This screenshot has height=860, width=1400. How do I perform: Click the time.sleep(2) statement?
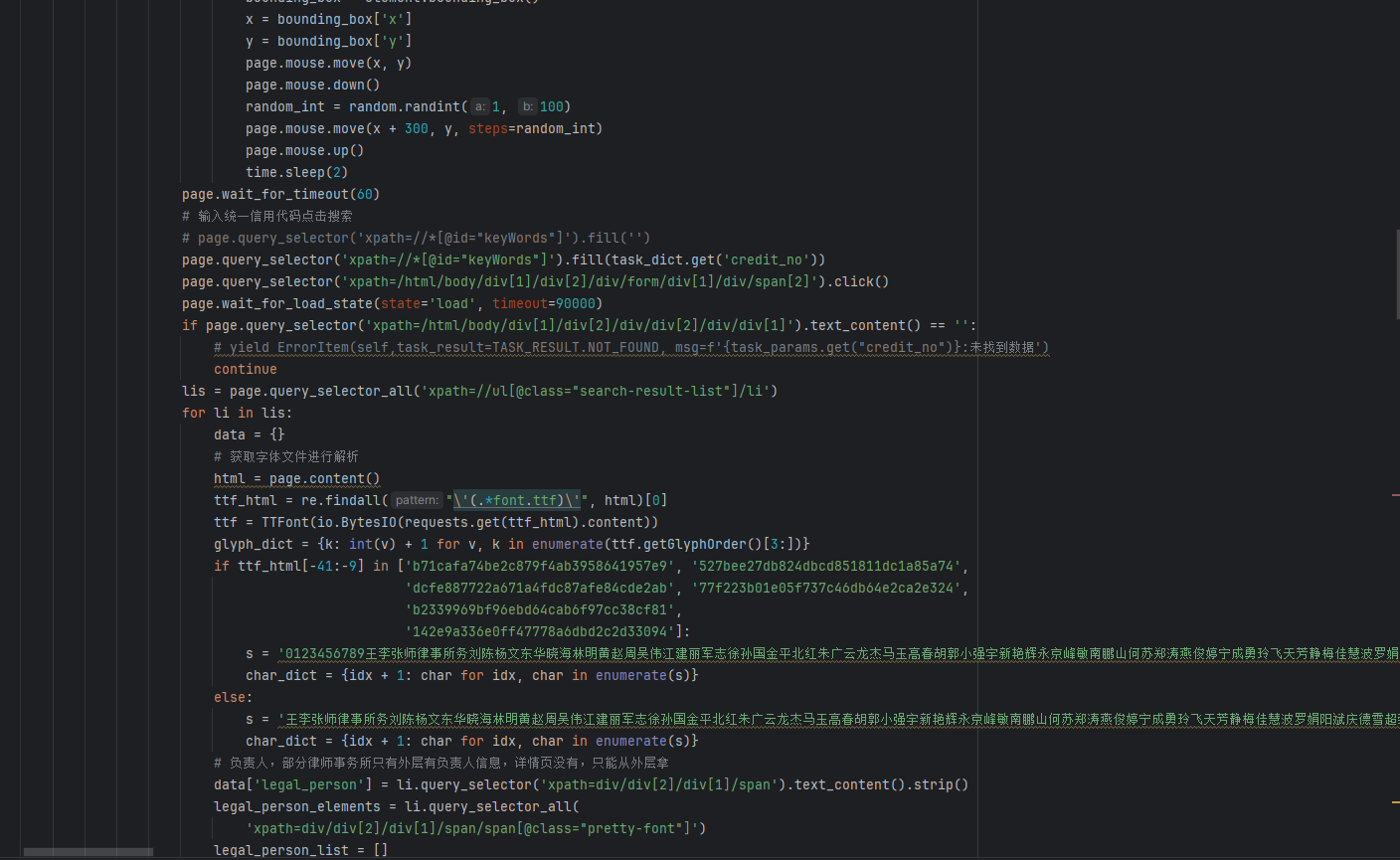pyautogui.click(x=296, y=172)
